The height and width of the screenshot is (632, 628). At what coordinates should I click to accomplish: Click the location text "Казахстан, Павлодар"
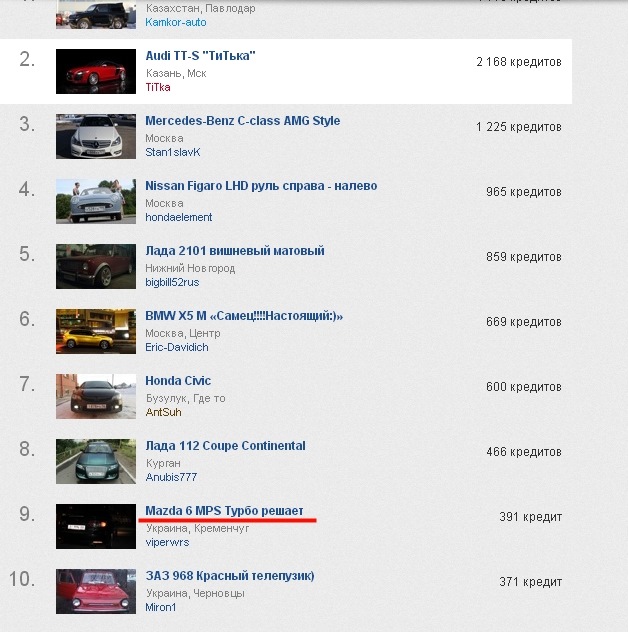[200, 8]
